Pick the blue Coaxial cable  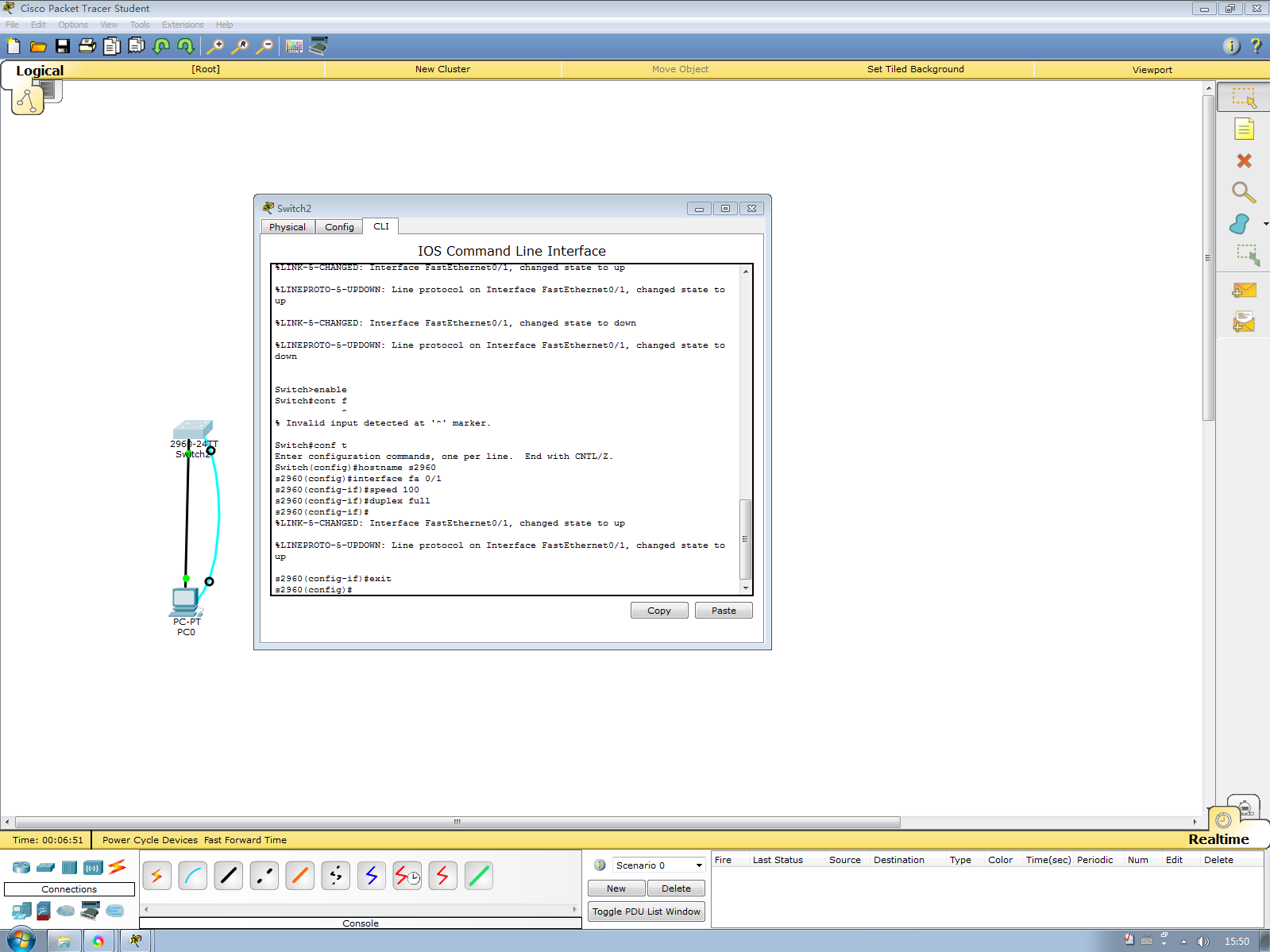pyautogui.click(x=372, y=876)
